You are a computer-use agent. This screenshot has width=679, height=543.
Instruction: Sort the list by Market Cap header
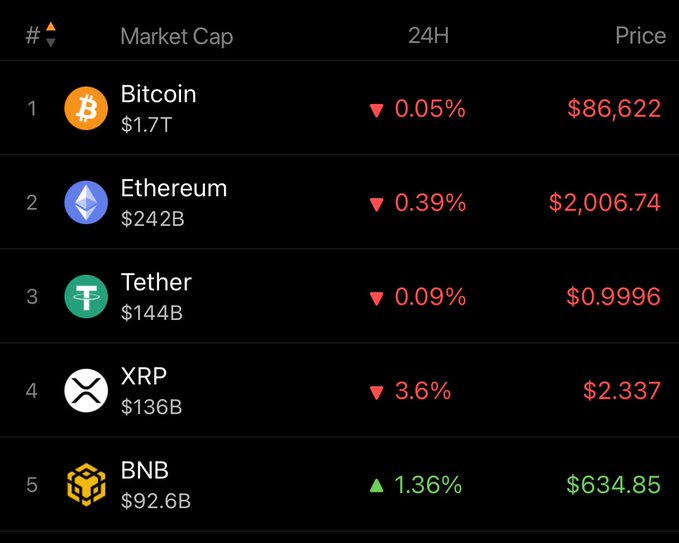pos(176,37)
